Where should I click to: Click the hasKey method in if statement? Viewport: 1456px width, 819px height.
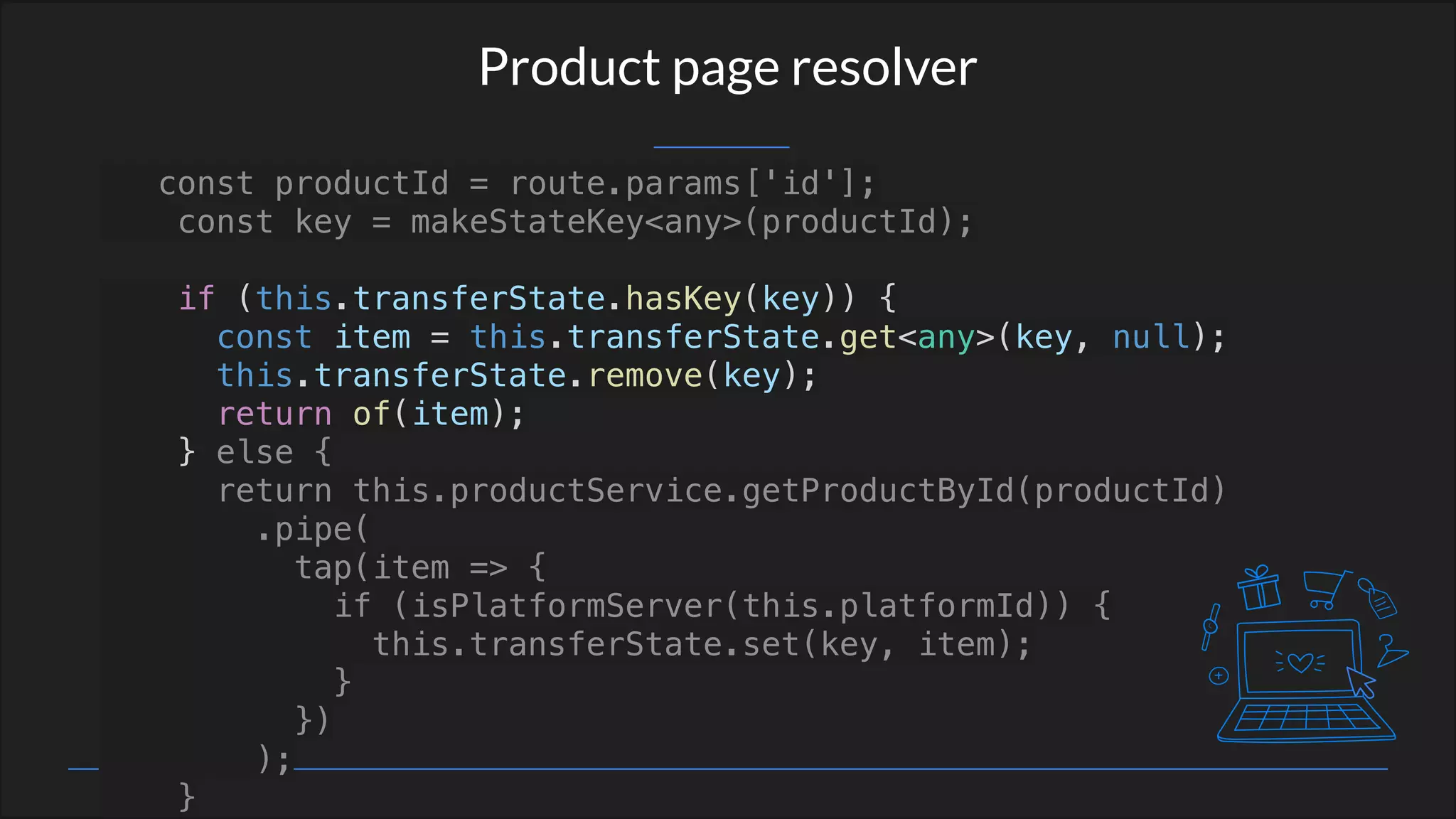coord(683,298)
